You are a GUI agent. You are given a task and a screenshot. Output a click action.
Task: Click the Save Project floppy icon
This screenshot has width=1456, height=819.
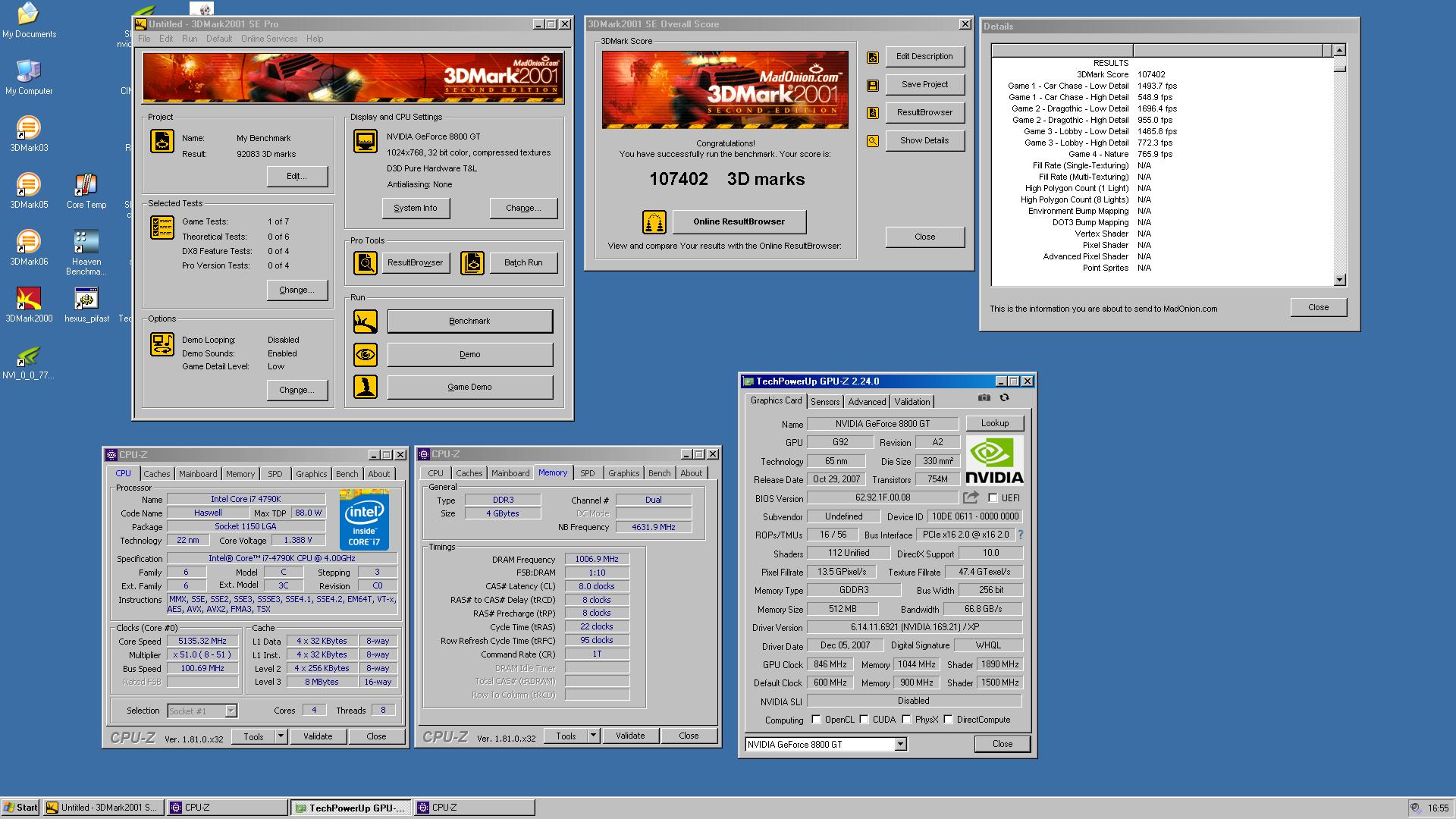(x=873, y=85)
